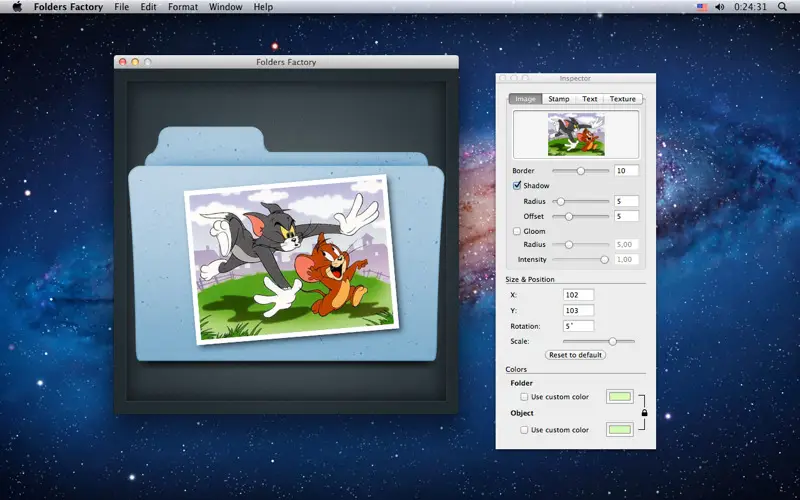800x500 pixels.
Task: Click the X position field showing 102
Action: coord(579,294)
